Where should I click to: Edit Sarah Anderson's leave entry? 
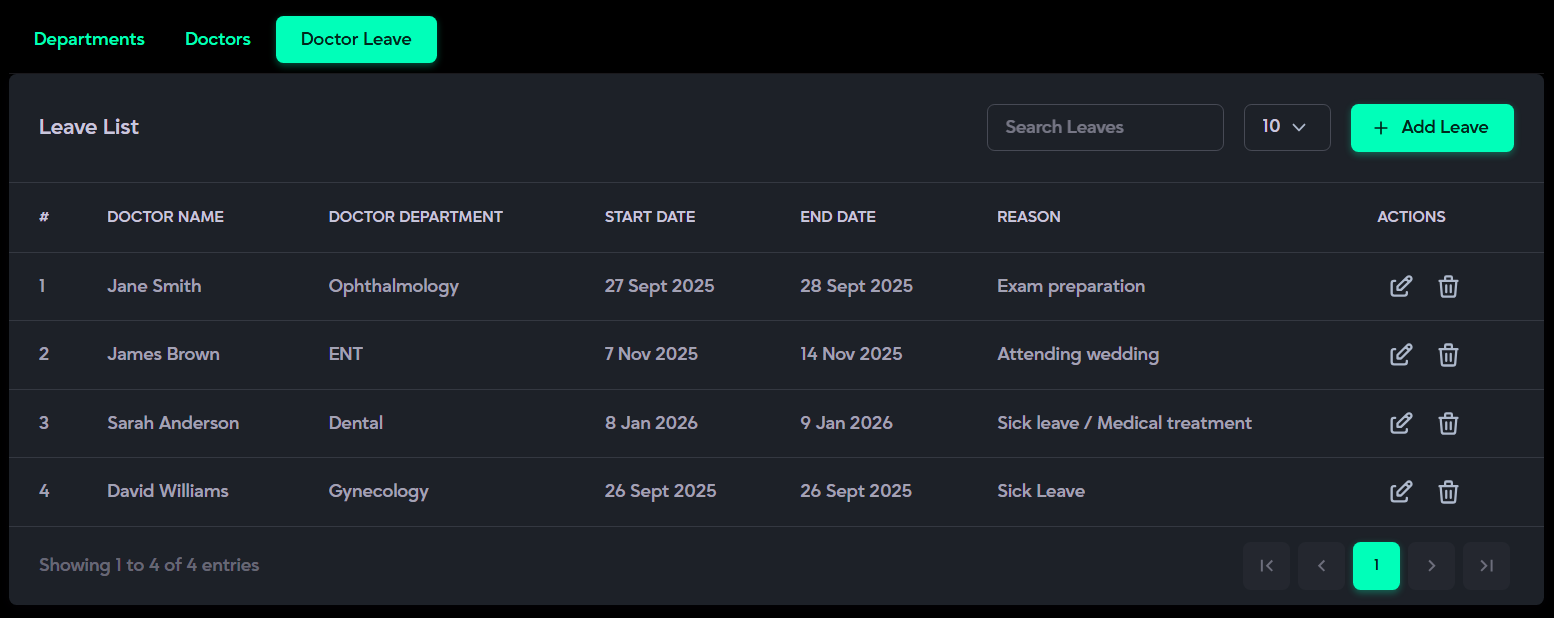[x=1401, y=424]
